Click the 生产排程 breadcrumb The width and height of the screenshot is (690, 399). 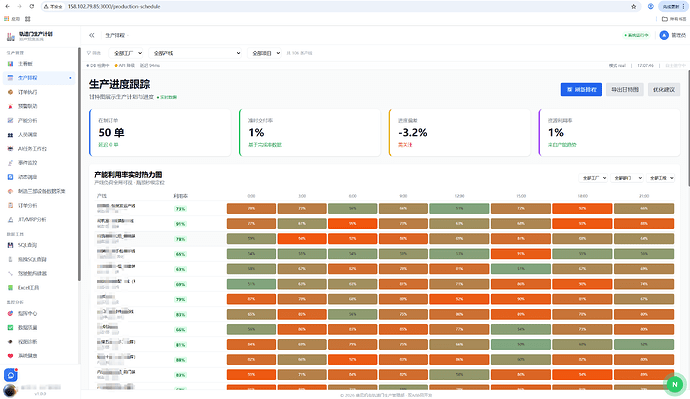pyautogui.click(x=115, y=35)
